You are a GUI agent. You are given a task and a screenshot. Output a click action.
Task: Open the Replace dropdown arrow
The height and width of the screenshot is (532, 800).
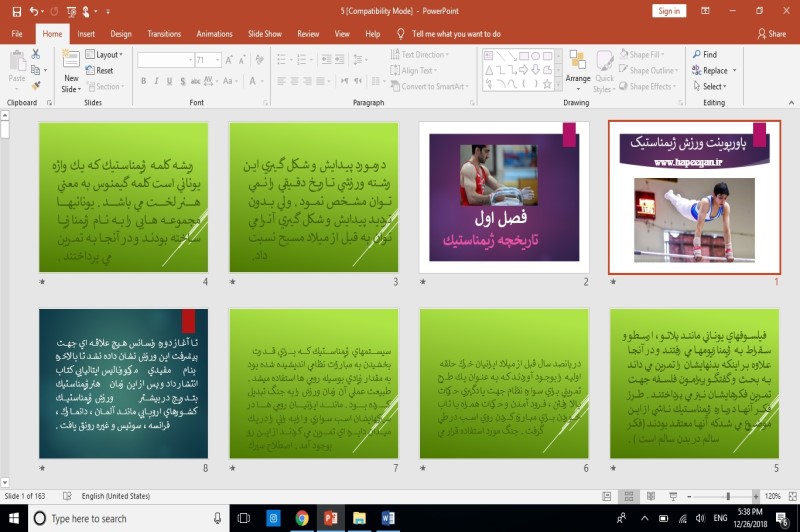(734, 71)
